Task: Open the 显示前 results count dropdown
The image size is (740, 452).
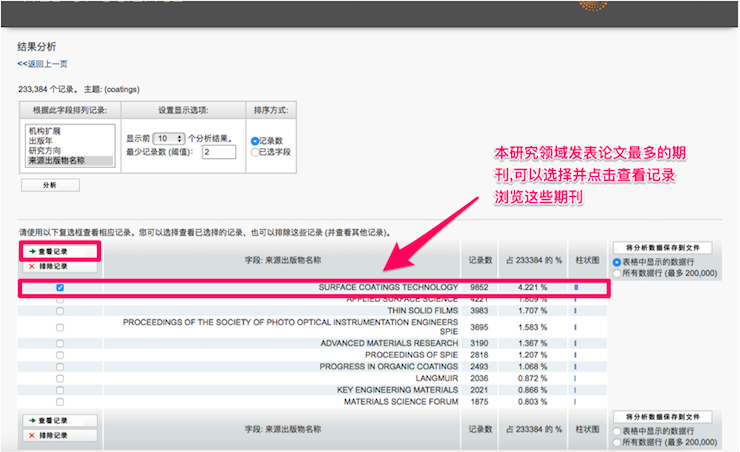Action: coord(167,139)
